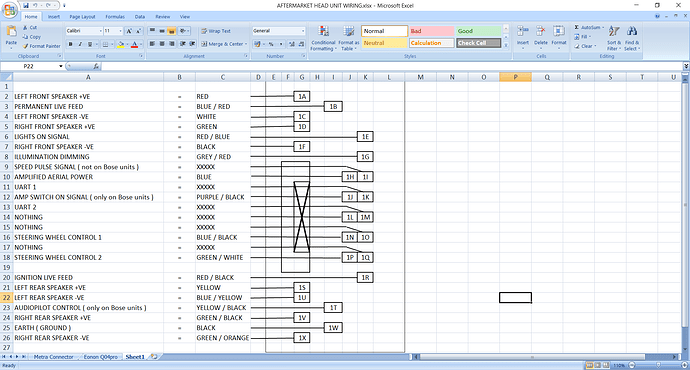Image resolution: width=690 pixels, height=370 pixels.
Task: Click in the formula bar input
Action: point(392,66)
